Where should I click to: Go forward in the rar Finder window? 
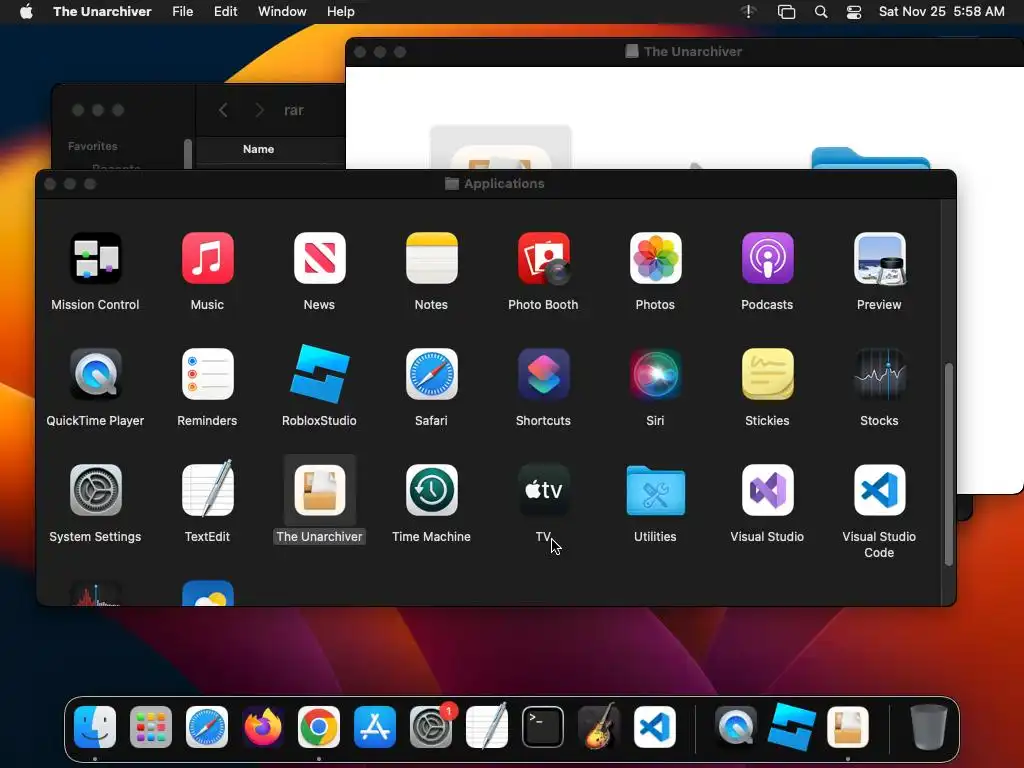coord(259,110)
